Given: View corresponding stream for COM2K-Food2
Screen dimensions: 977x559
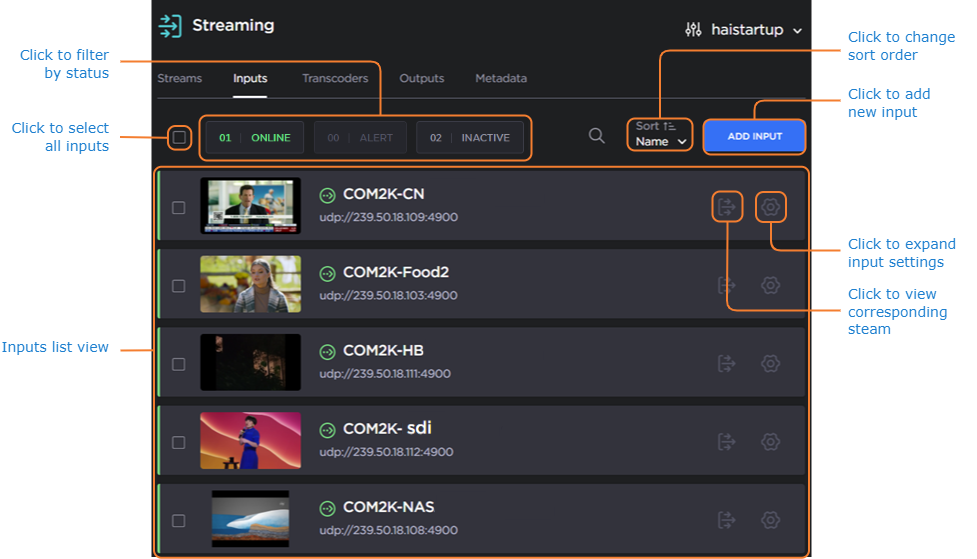Looking at the screenshot, I should (x=727, y=285).
